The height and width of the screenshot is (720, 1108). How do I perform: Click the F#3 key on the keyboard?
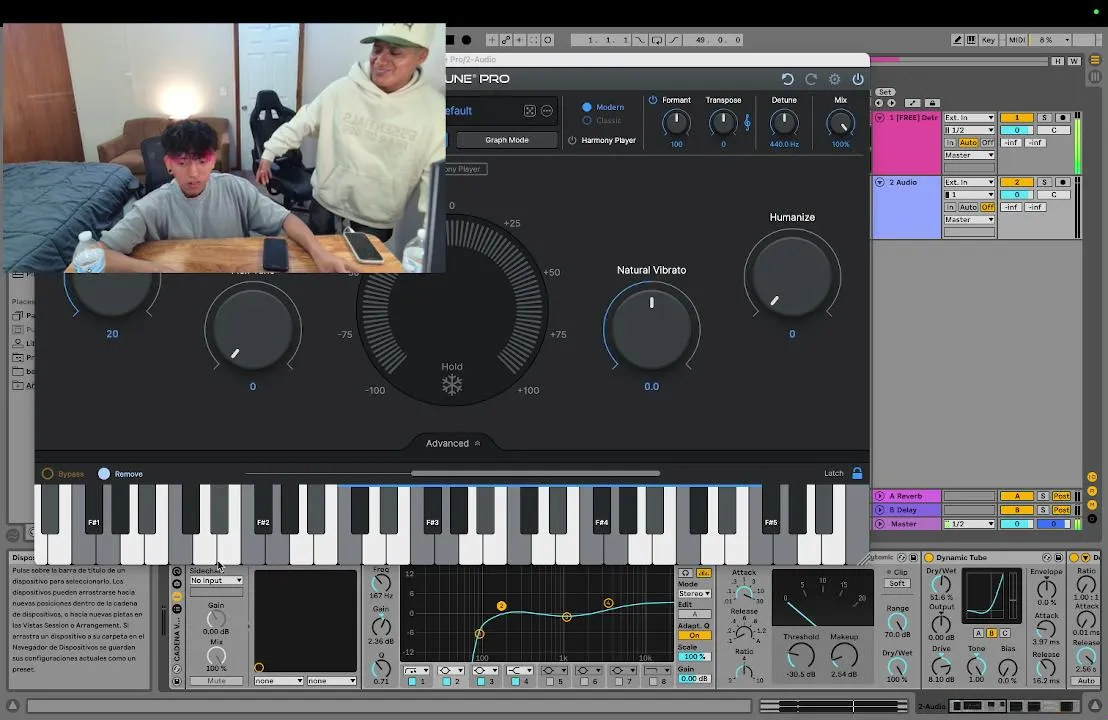[432, 510]
